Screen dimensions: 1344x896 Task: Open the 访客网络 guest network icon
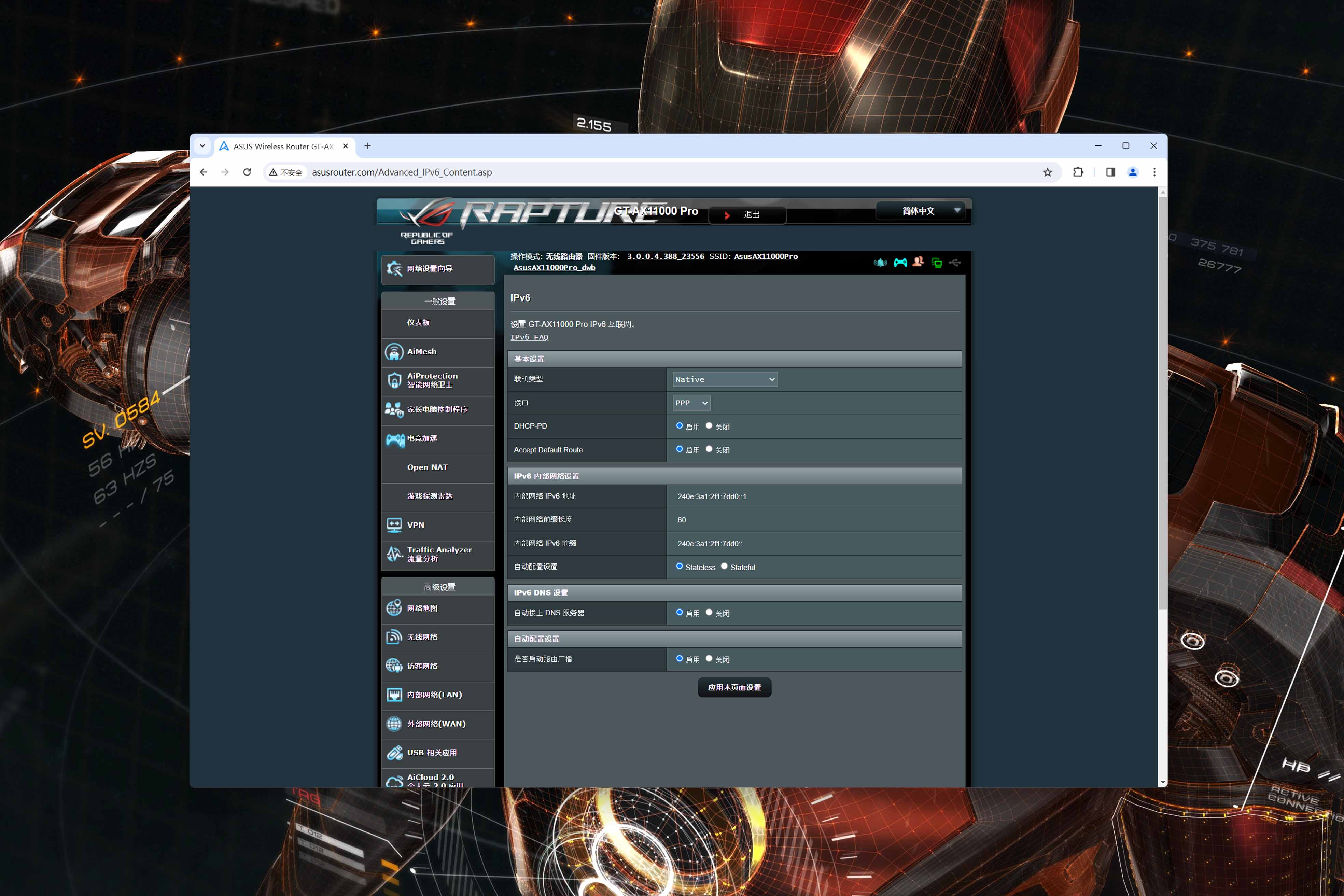tap(394, 666)
